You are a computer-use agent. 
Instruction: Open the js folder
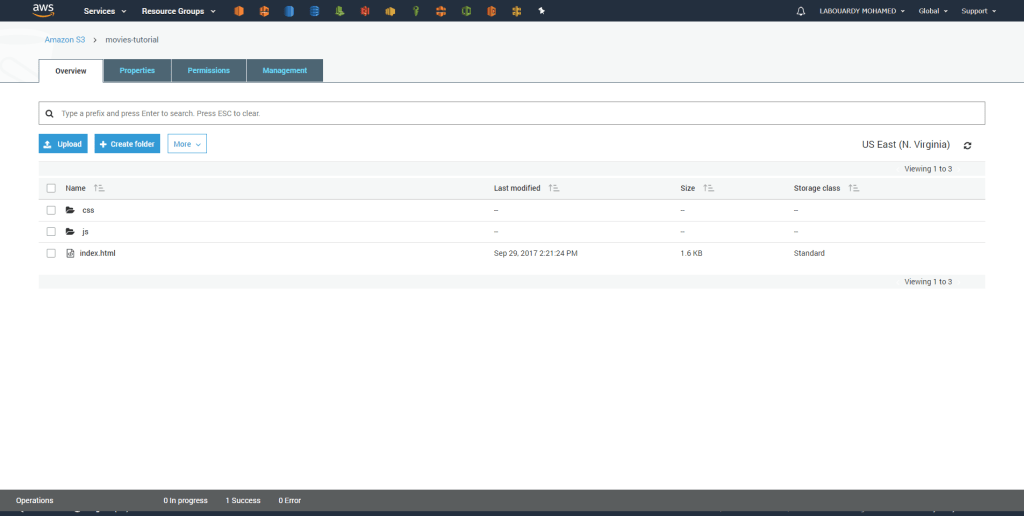click(x=85, y=232)
